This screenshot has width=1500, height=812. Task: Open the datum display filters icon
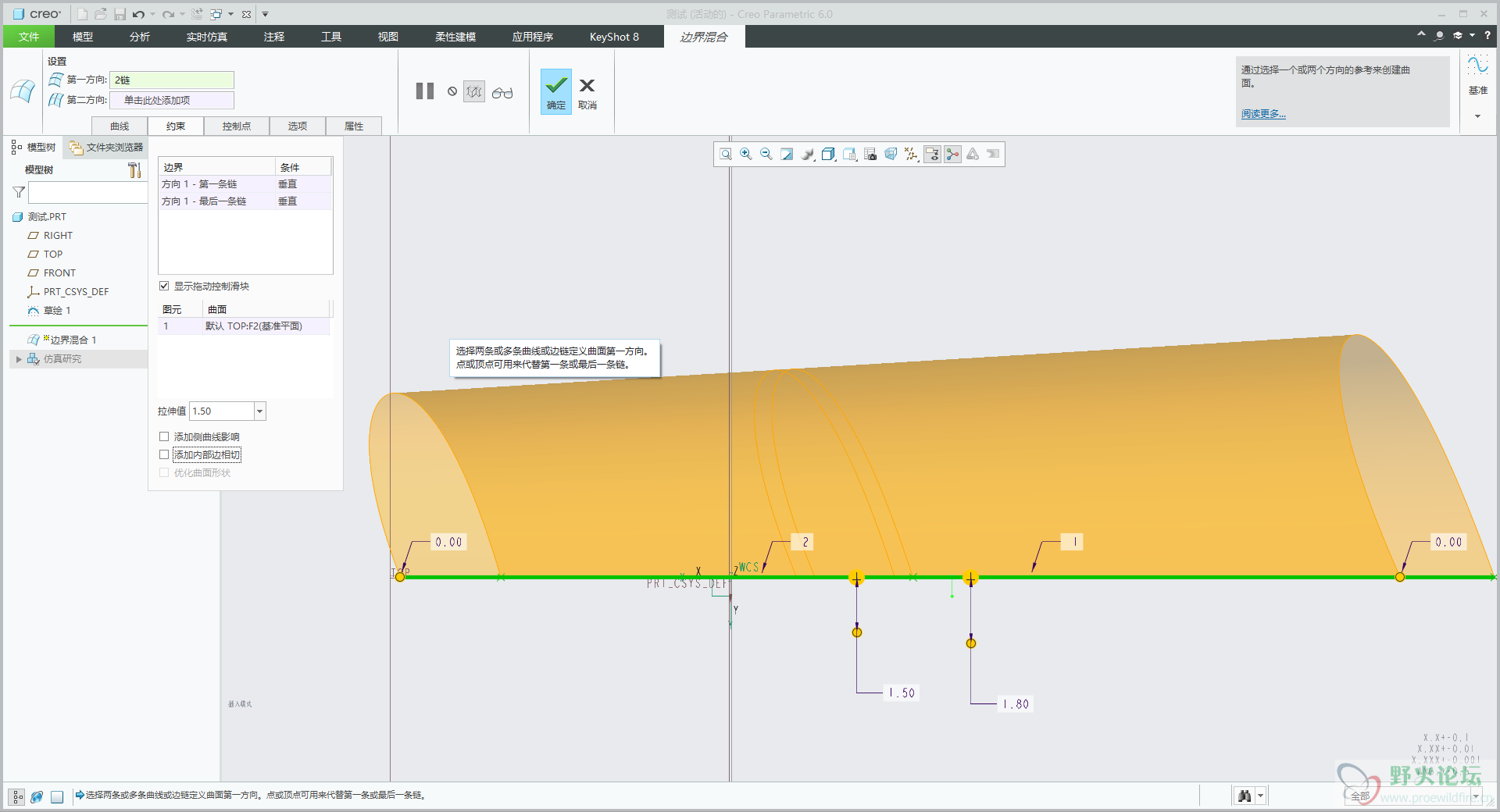911,155
